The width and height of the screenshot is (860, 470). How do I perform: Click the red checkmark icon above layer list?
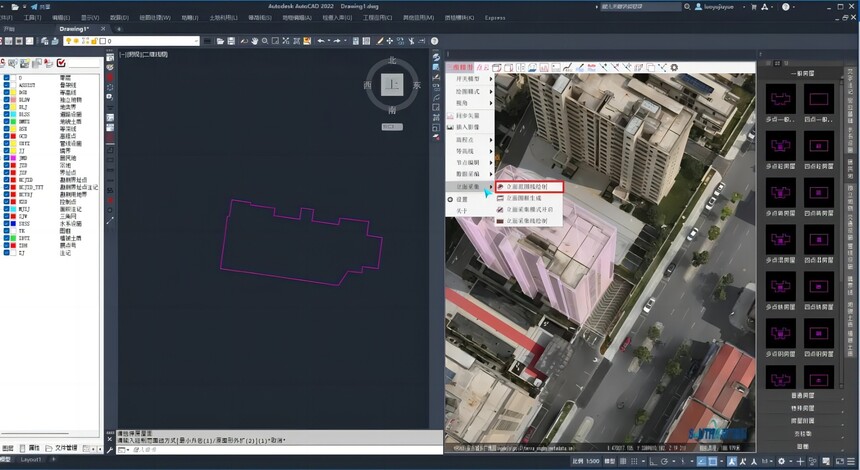[x=61, y=64]
